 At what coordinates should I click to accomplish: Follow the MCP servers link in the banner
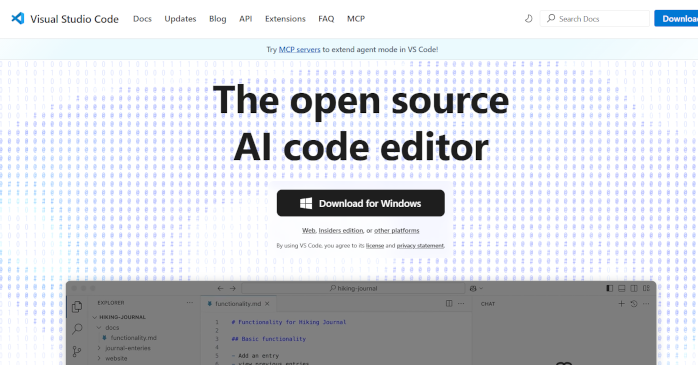pos(300,49)
